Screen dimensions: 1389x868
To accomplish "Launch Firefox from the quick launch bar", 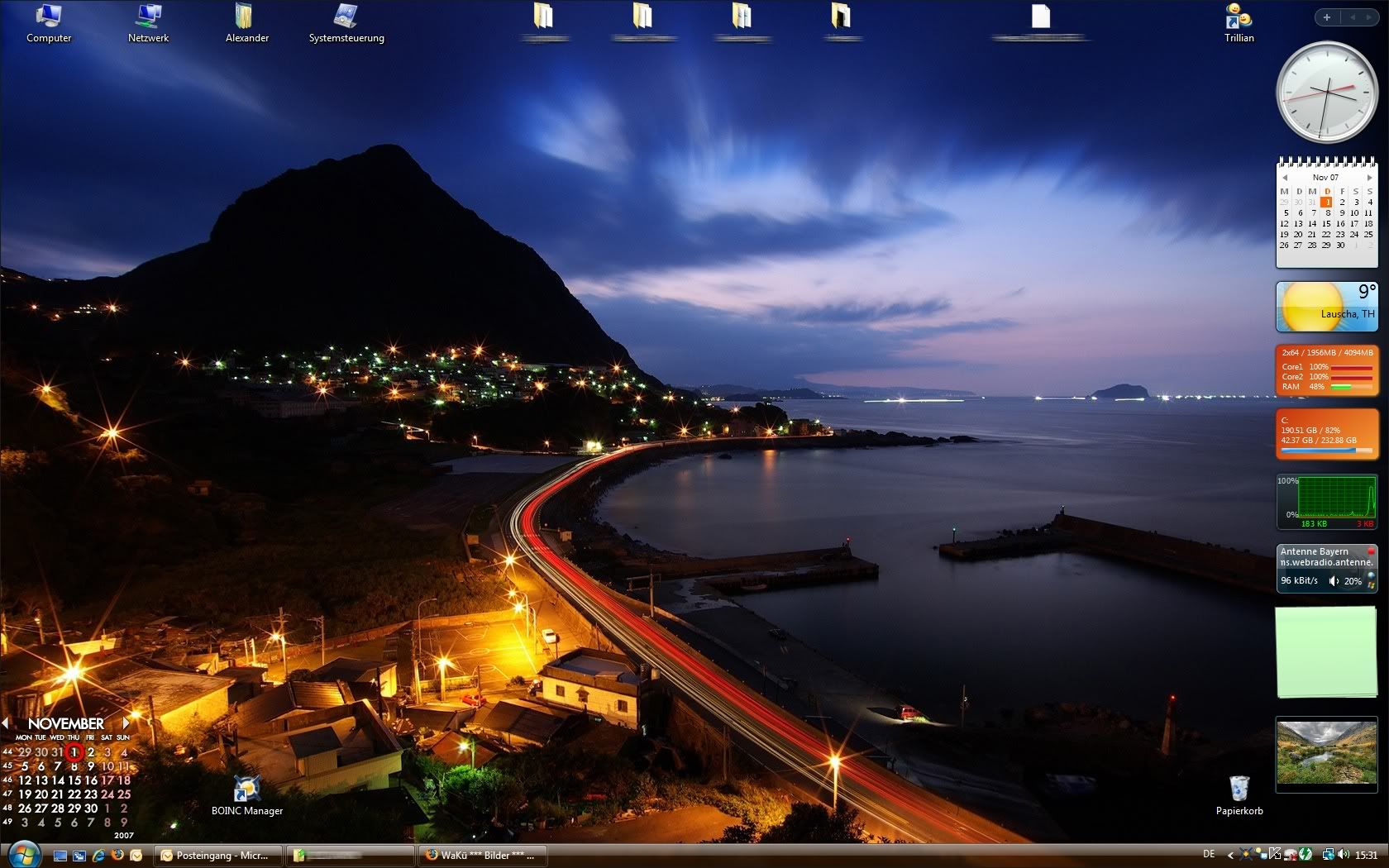I will click(x=117, y=855).
